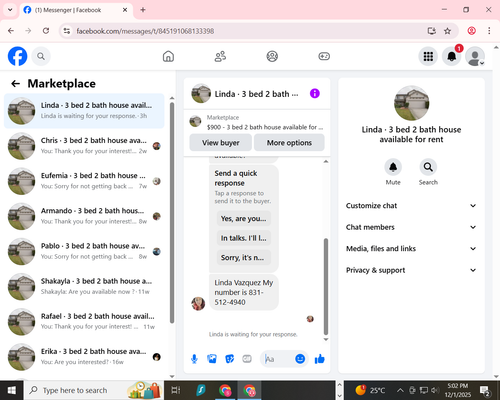Viewport: 500px width, 400px height.
Task: Click the Windows taskbar search box
Action: [93, 390]
